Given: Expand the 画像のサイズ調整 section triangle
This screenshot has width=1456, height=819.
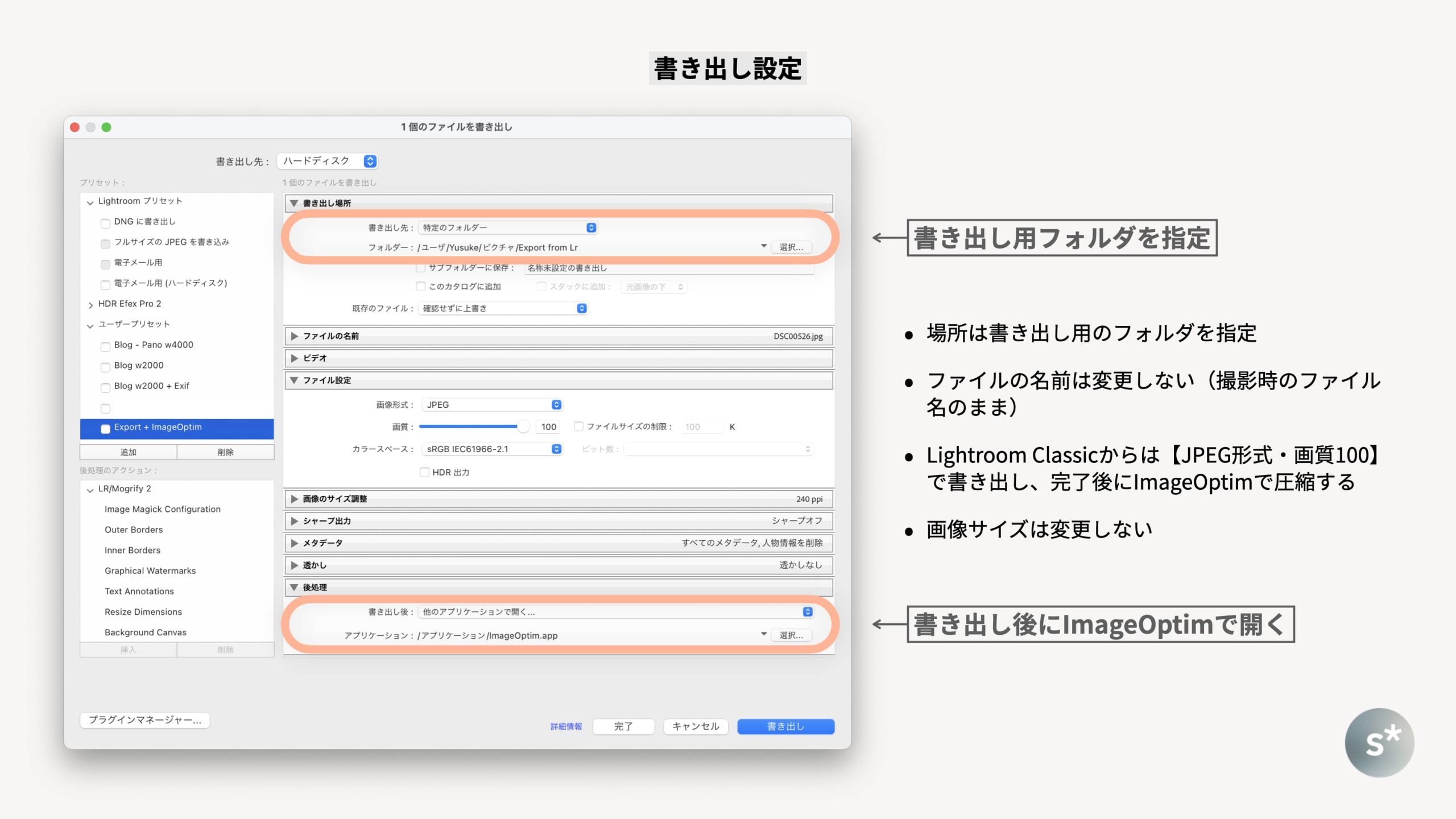Looking at the screenshot, I should 294,499.
